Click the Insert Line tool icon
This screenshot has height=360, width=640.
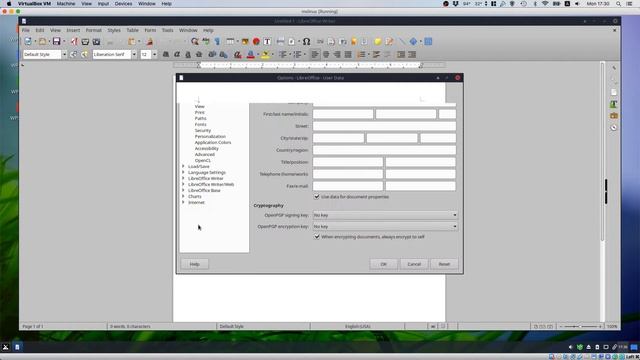pos(402,42)
